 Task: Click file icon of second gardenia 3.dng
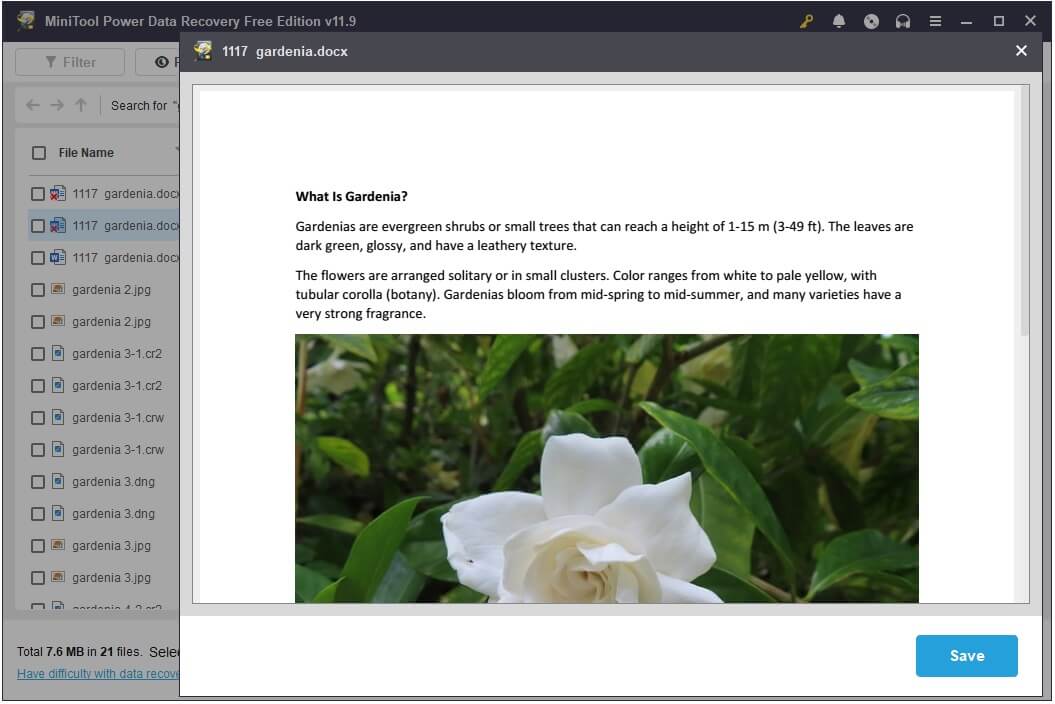click(x=58, y=513)
